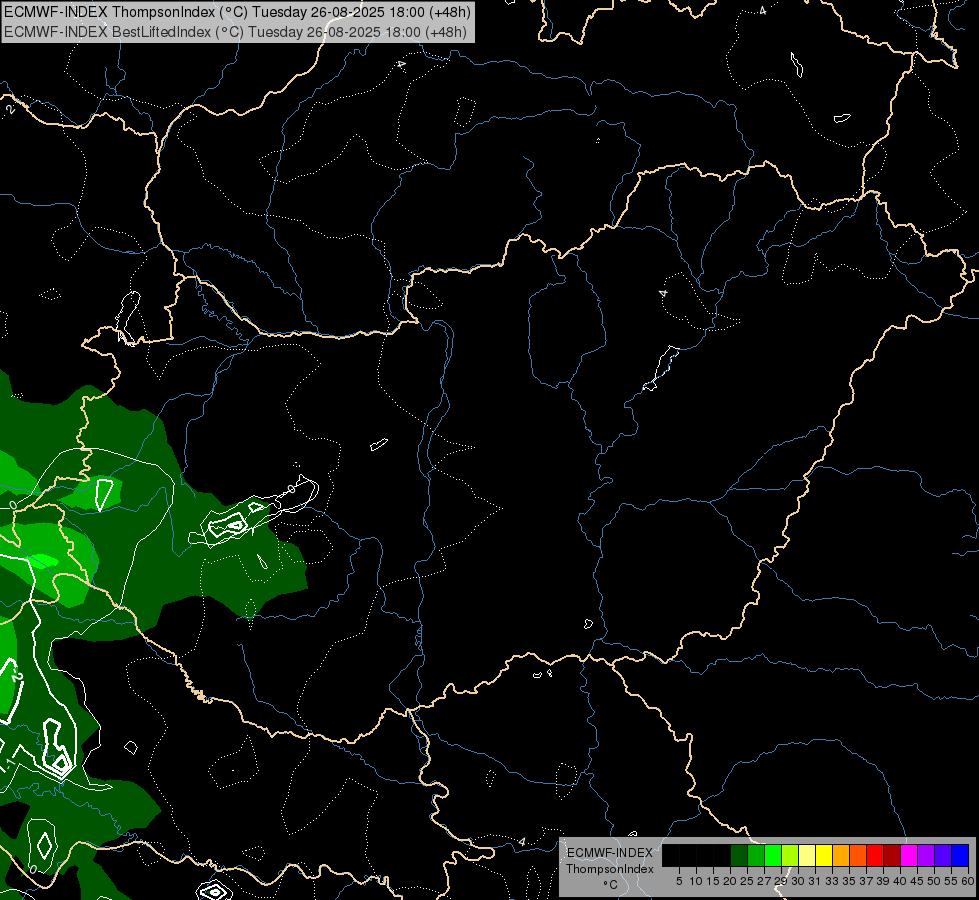Image resolution: width=979 pixels, height=900 pixels.
Task: Click the legend tick value 5
Action: coord(679,881)
